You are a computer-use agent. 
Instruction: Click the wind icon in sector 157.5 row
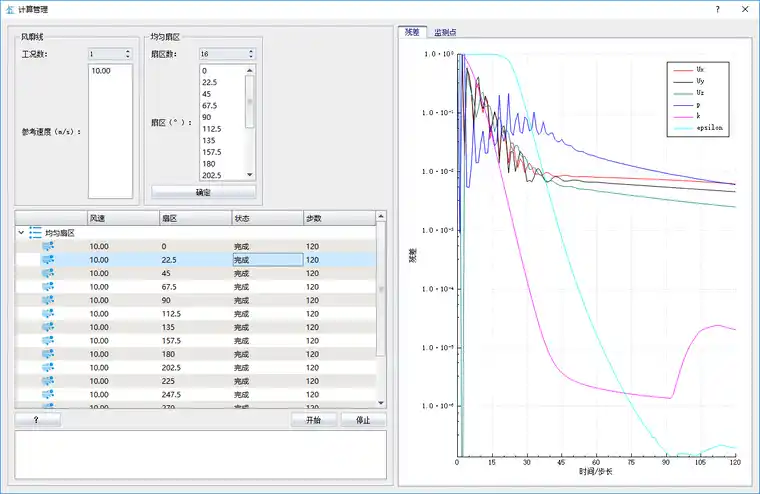tap(48, 341)
